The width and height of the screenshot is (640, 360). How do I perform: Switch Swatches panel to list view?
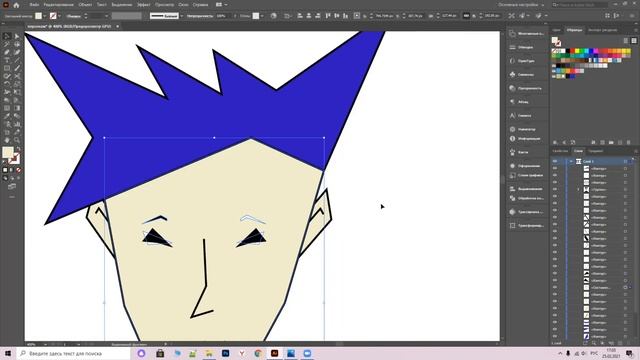pos(626,40)
